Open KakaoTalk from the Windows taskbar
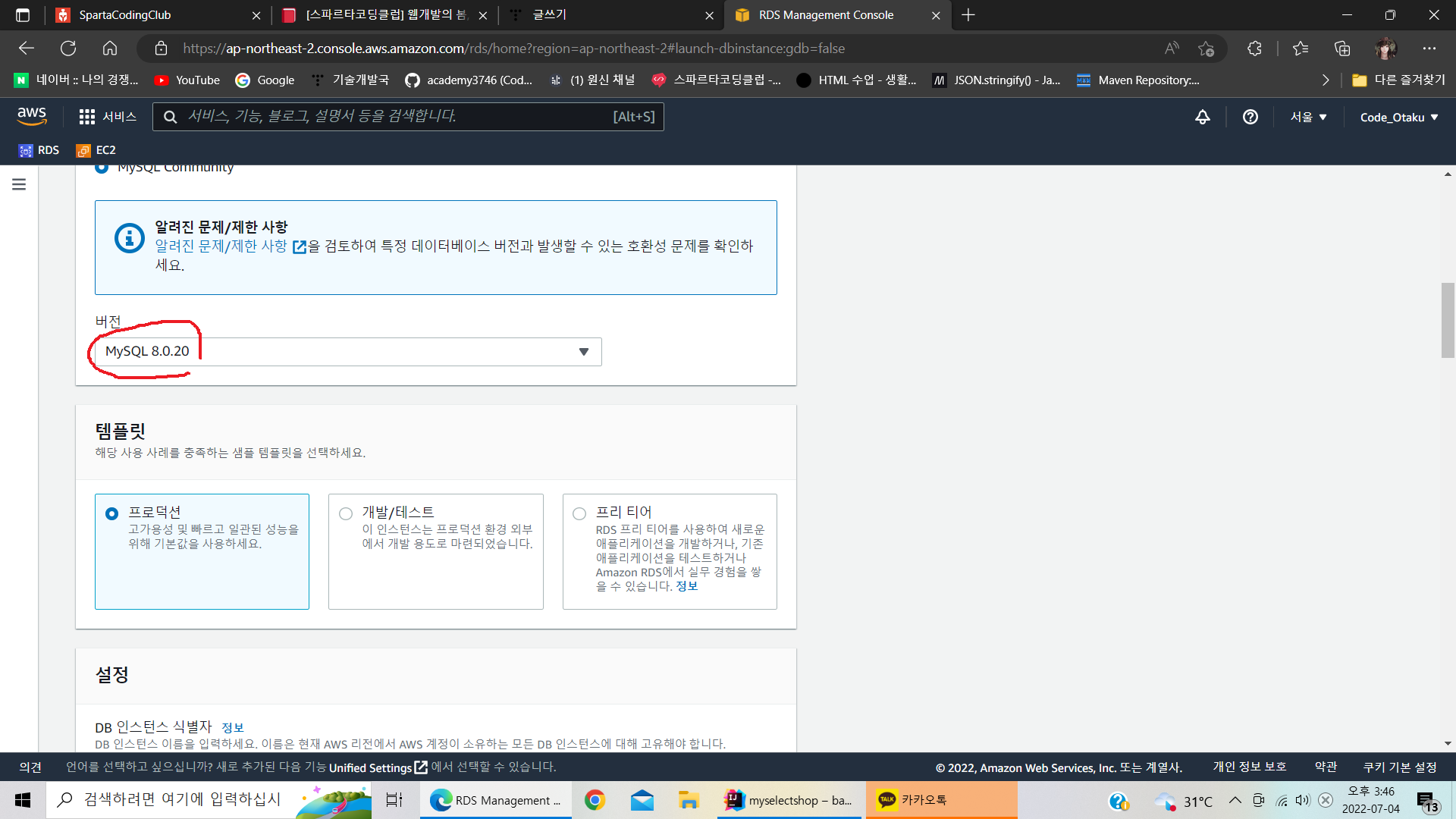This screenshot has width=1456, height=819. 923,800
